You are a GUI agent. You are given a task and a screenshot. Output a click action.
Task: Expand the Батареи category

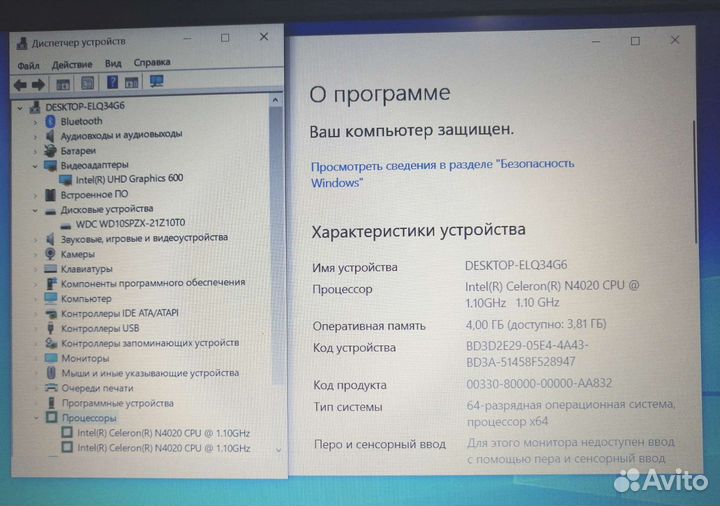(x=35, y=151)
